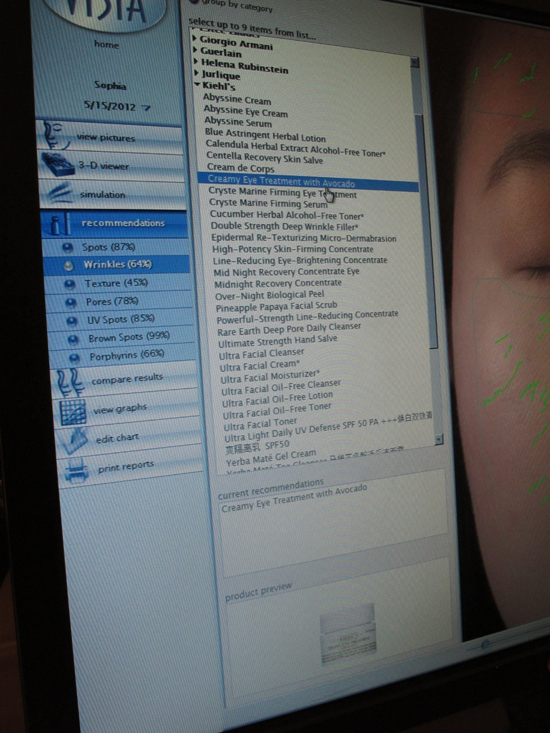This screenshot has width=550, height=733.
Task: Open the view pictures section
Action: [110, 136]
